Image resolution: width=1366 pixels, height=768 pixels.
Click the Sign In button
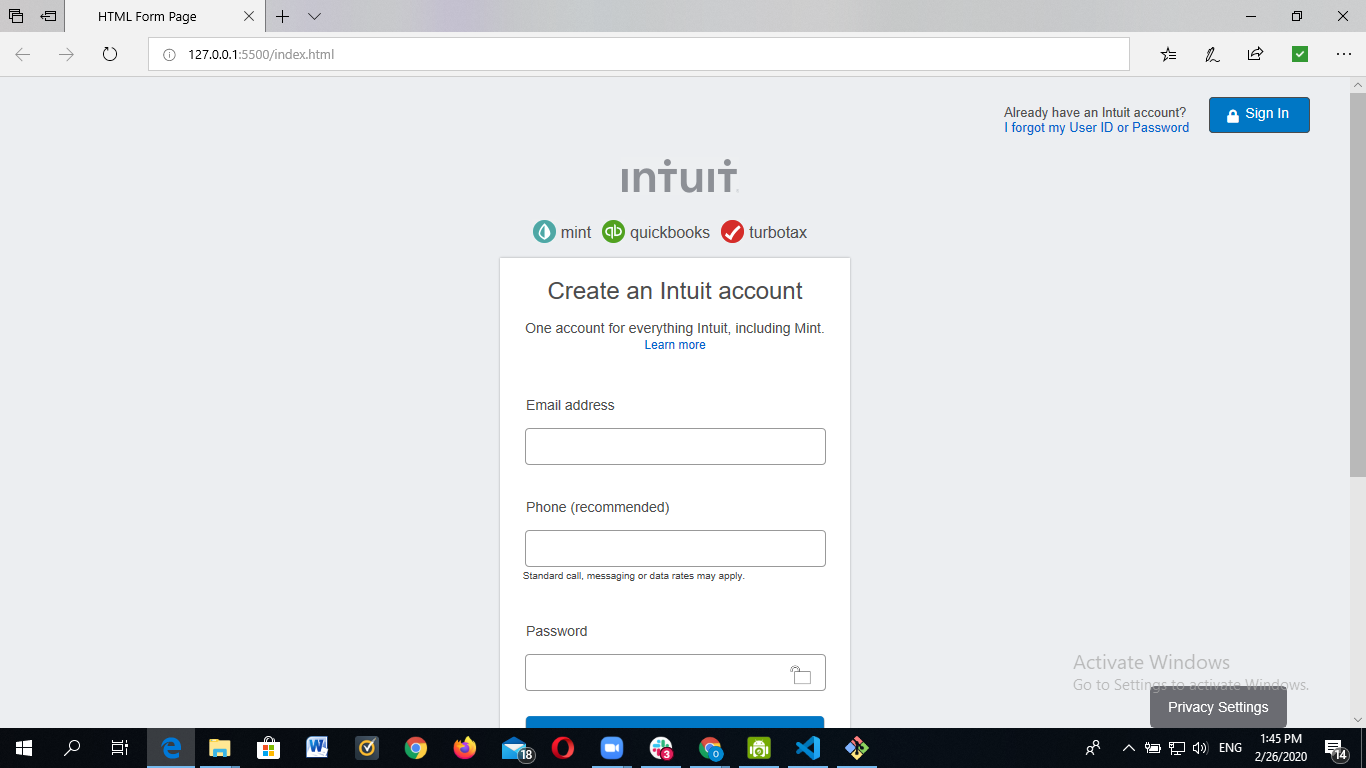[1259, 114]
